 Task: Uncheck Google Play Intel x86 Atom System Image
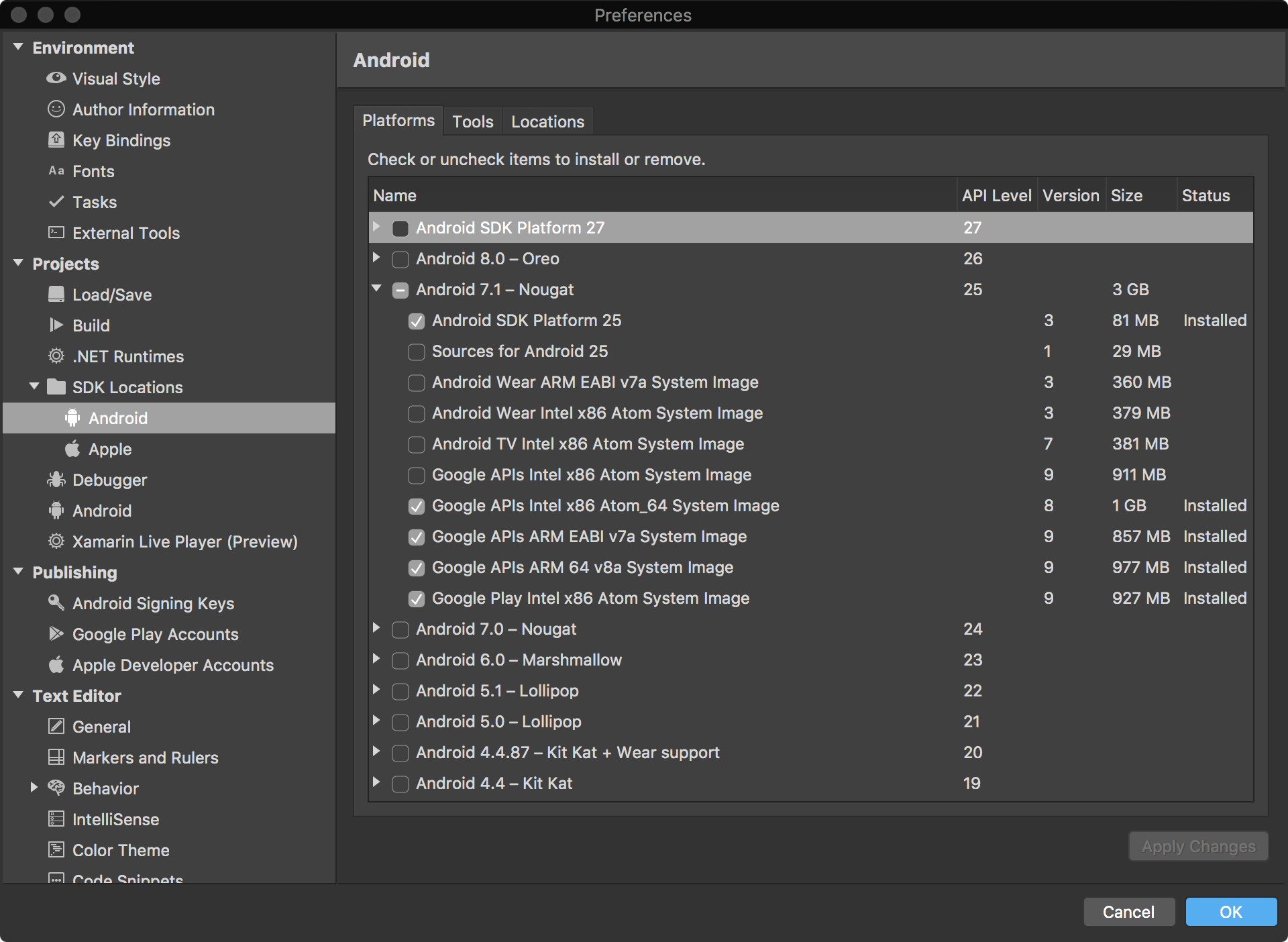[x=416, y=598]
